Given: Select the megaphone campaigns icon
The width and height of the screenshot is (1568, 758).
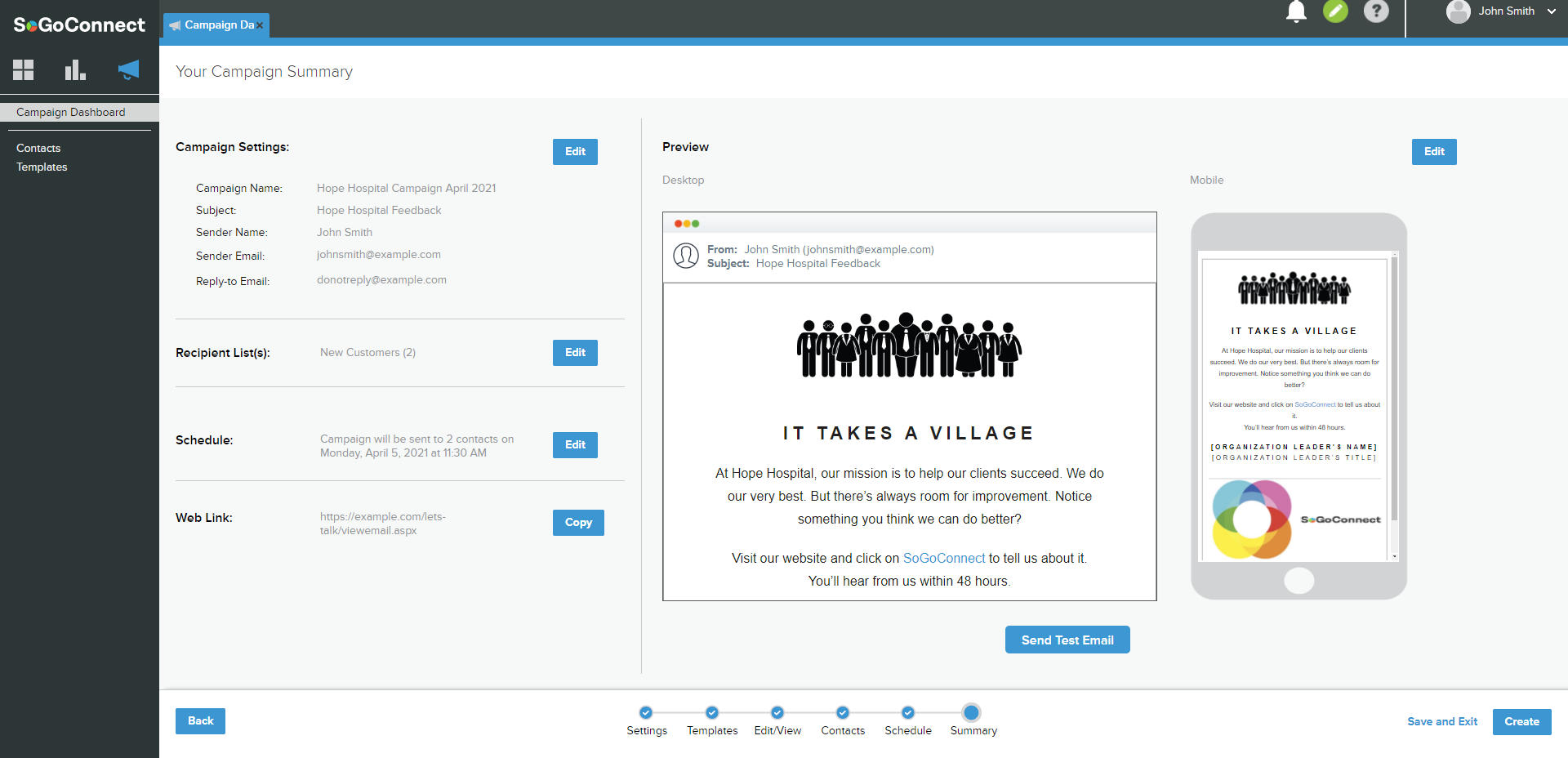Looking at the screenshot, I should [x=128, y=70].
